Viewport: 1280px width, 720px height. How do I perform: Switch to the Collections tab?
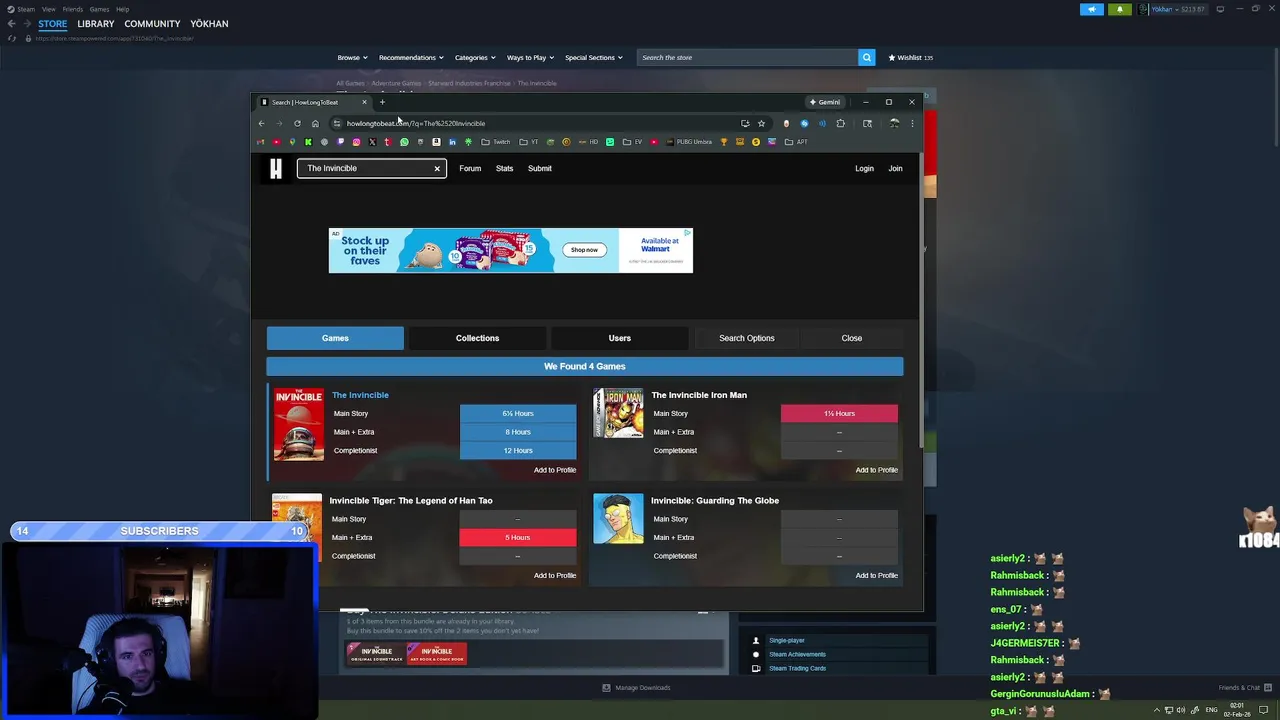pos(477,338)
